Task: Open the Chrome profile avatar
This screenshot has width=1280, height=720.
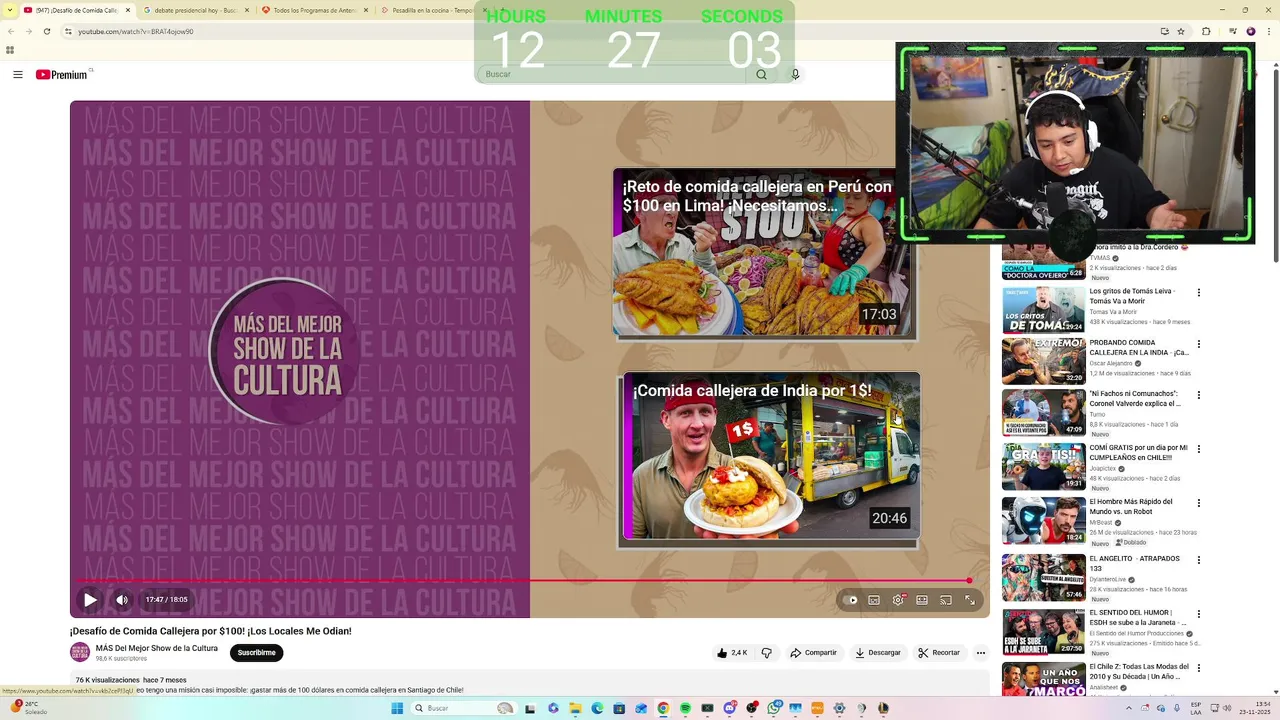Action: pyautogui.click(x=1250, y=31)
